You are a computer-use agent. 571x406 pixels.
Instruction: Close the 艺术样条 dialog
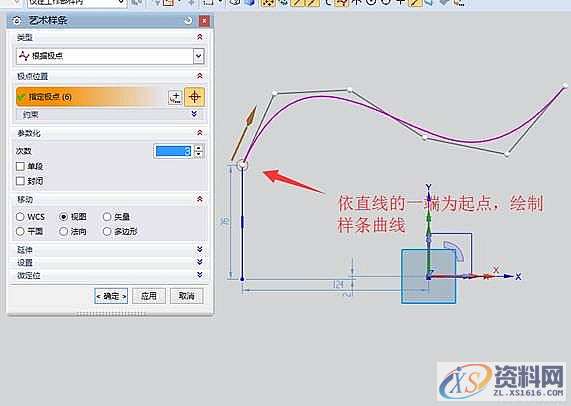coord(204,21)
